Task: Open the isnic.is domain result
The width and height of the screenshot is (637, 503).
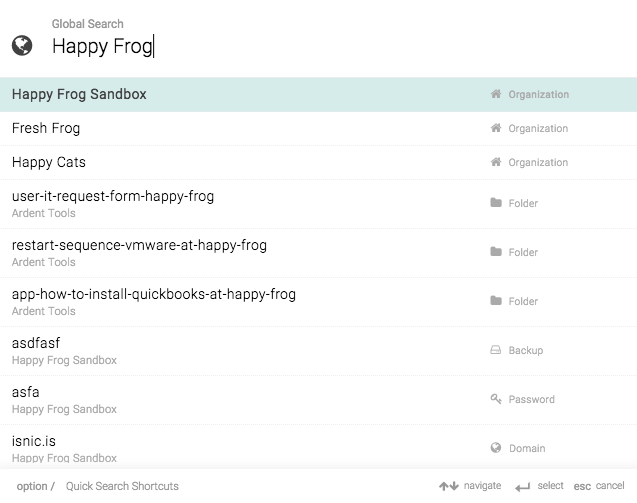Action: tap(318, 447)
